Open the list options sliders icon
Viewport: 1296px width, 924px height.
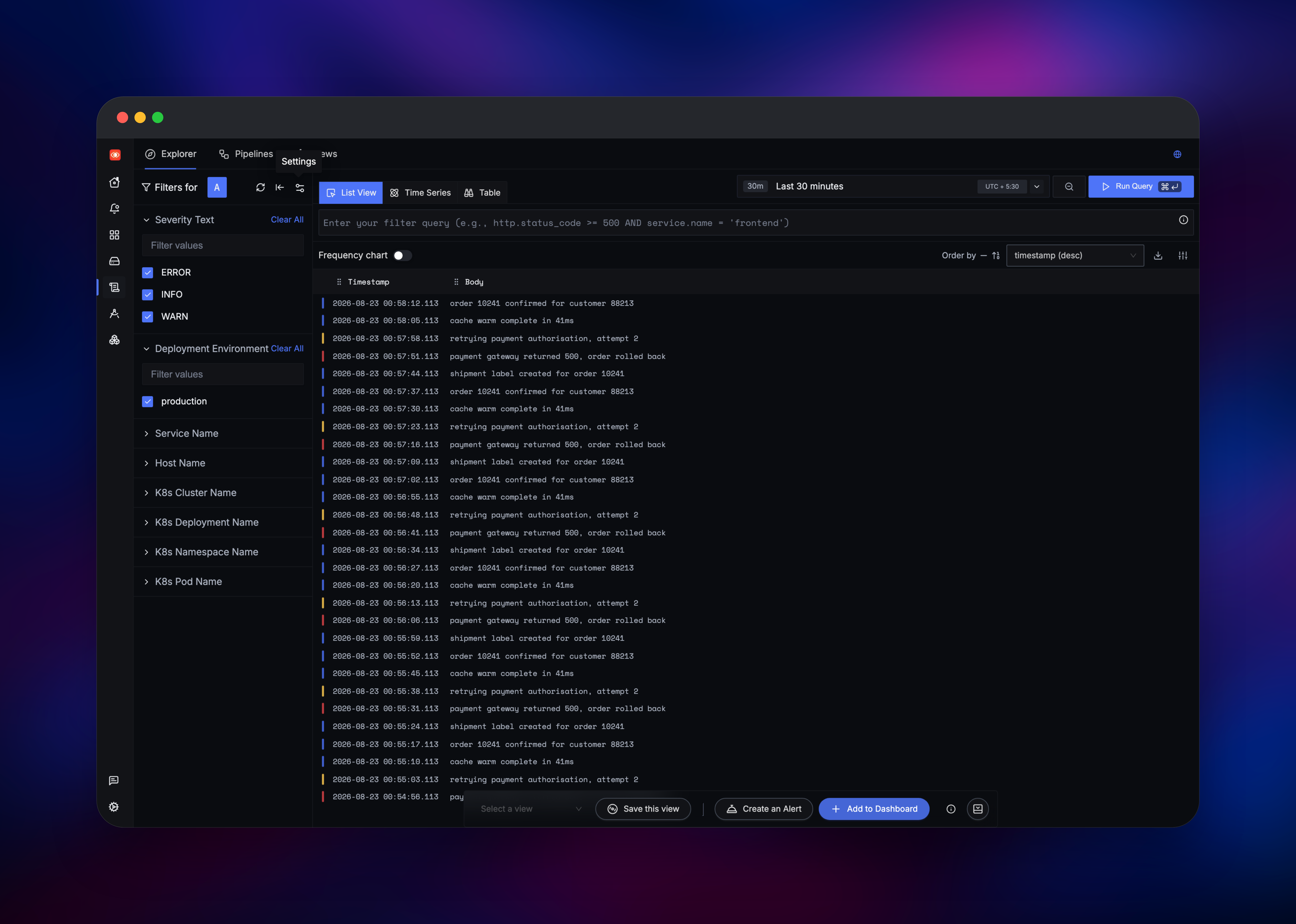[x=1183, y=256]
